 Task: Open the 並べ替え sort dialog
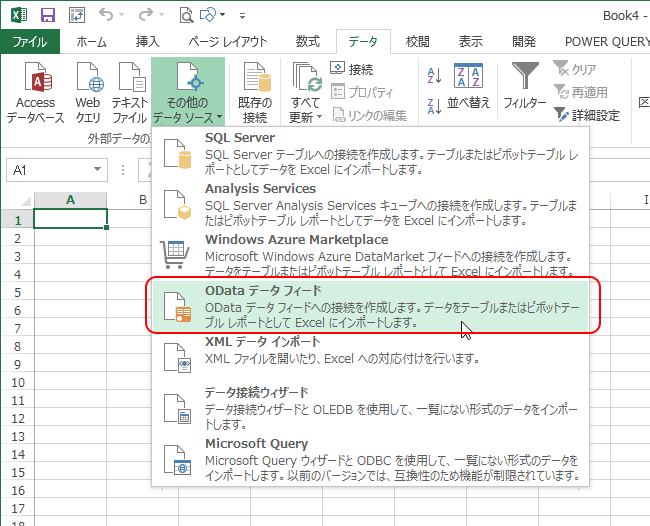click(468, 86)
